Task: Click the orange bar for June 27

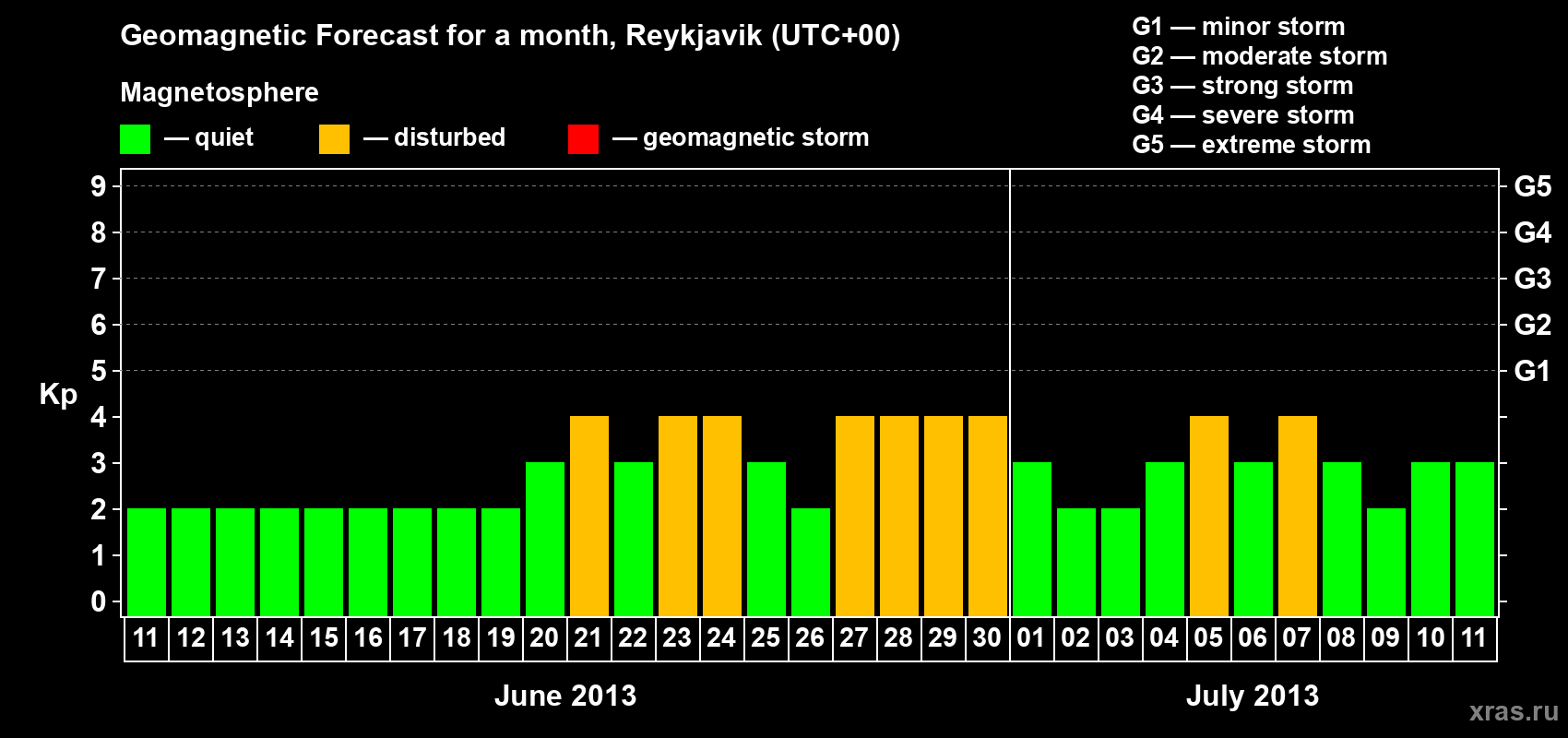Action: point(855,516)
